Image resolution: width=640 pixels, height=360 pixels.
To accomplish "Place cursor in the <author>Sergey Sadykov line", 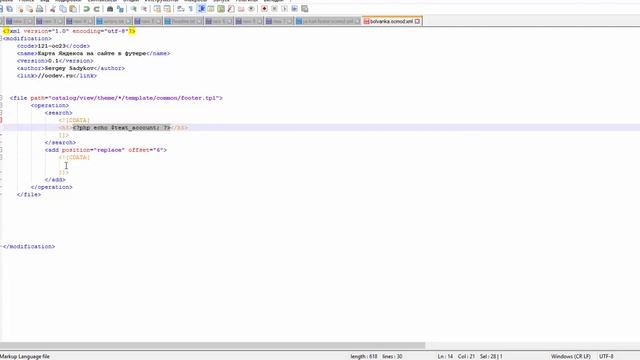I will point(71,68).
